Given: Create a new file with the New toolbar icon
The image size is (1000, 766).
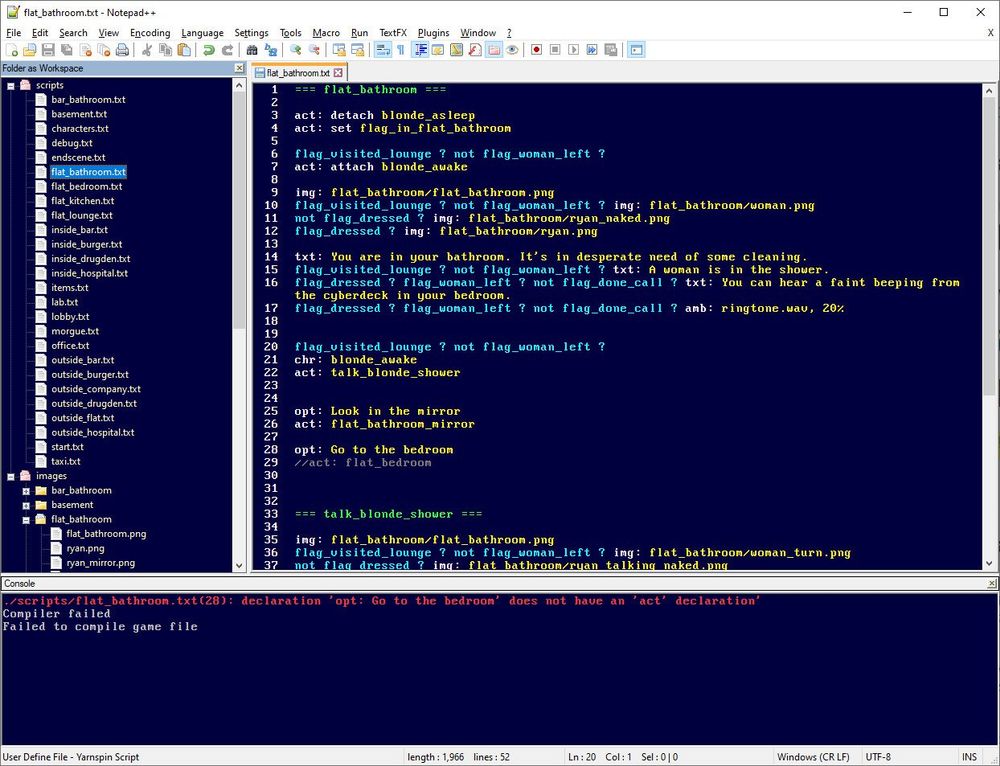Looking at the screenshot, I should point(11,50).
